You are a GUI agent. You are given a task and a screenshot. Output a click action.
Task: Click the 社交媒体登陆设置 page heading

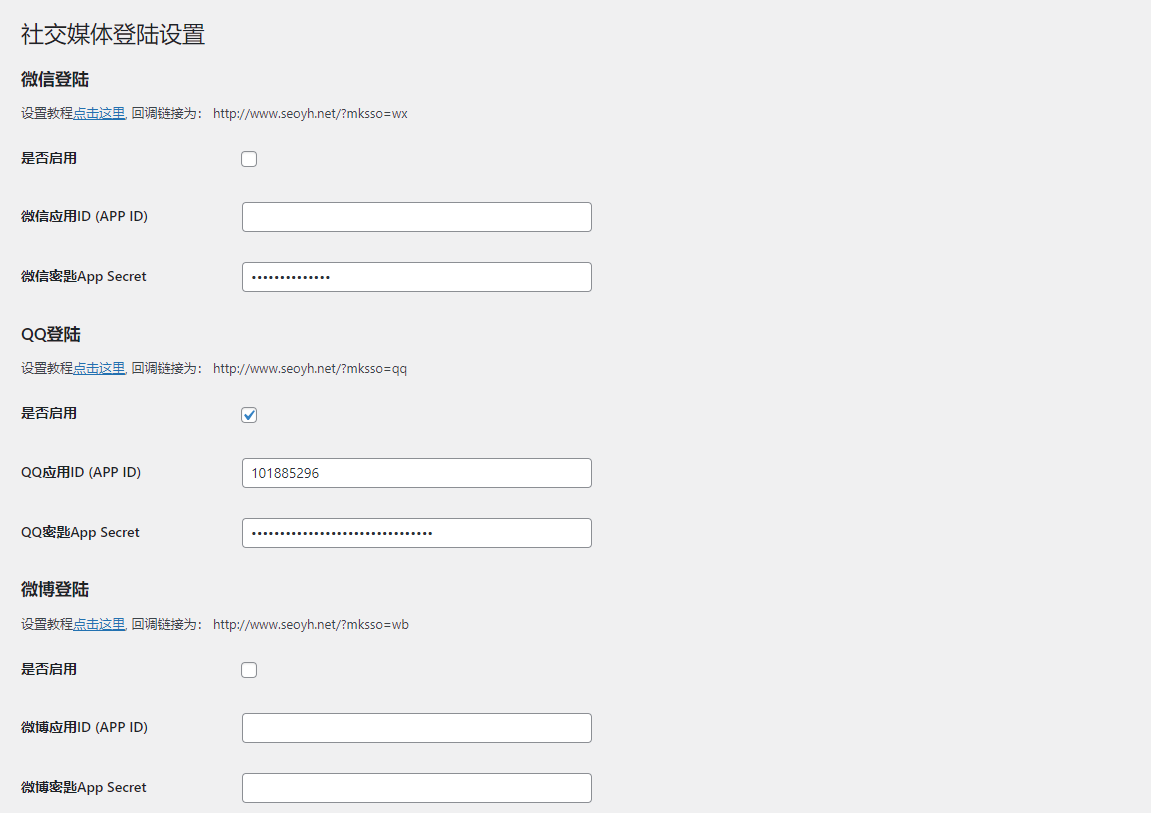[113, 34]
